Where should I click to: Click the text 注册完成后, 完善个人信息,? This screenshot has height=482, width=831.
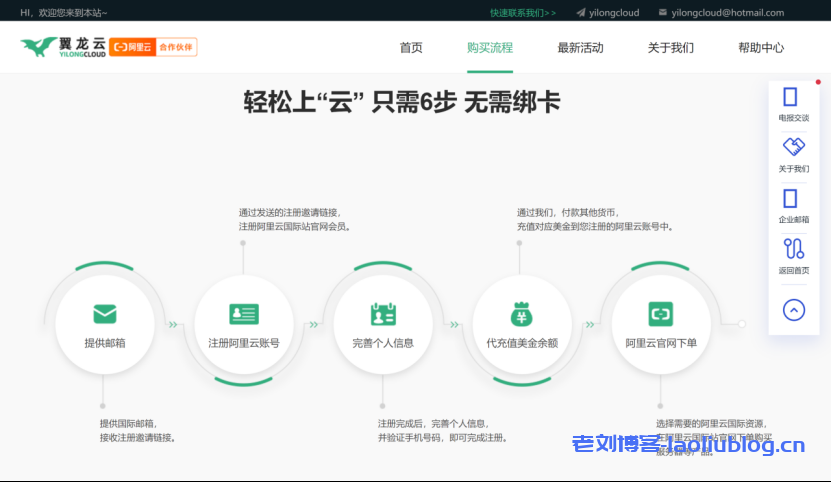point(434,424)
